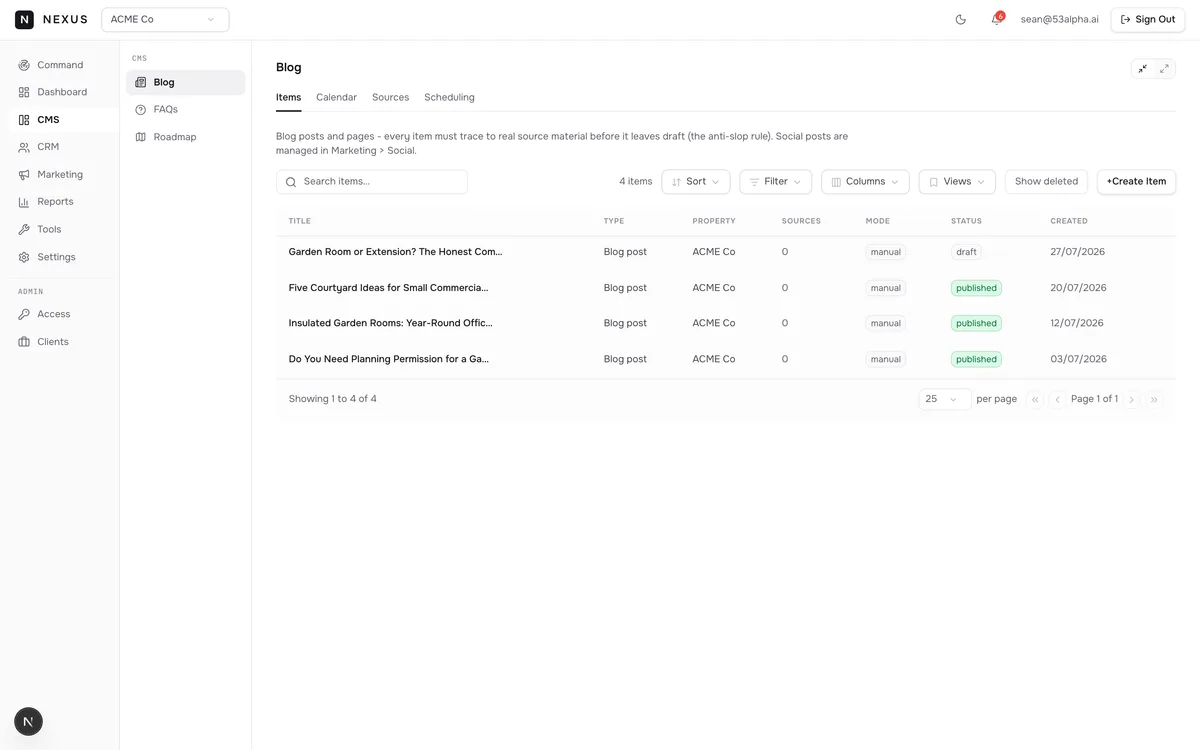Click the Clients briefcase icon in the sidebar
Viewport: 1200px width, 750px height.
[x=24, y=342]
